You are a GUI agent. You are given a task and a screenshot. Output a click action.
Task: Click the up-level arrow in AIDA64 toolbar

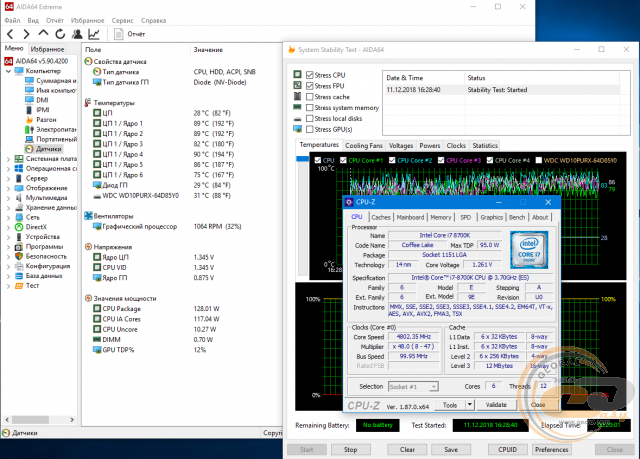pos(43,34)
